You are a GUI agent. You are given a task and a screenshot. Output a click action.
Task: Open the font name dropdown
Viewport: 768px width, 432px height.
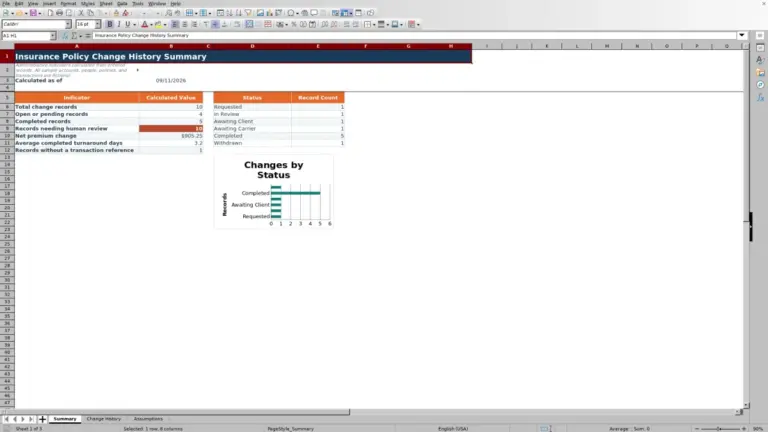pos(68,24)
